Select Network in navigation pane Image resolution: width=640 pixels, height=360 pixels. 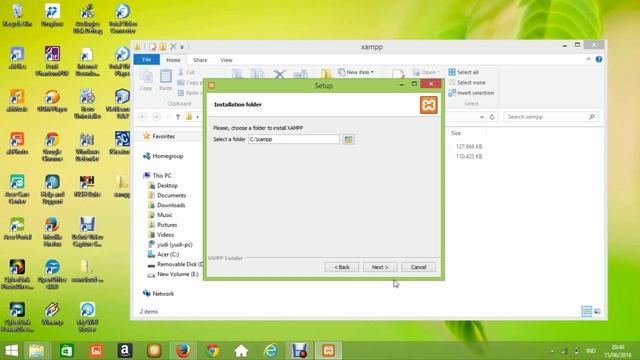(x=158, y=293)
